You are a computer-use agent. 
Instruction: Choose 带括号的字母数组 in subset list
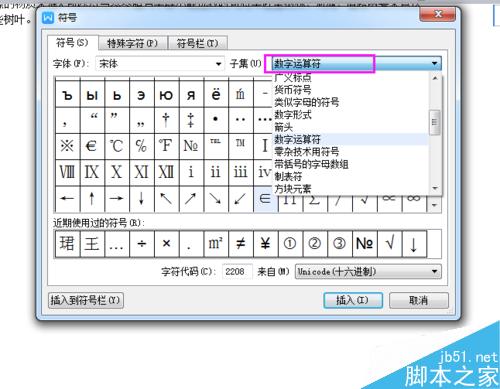(350, 164)
